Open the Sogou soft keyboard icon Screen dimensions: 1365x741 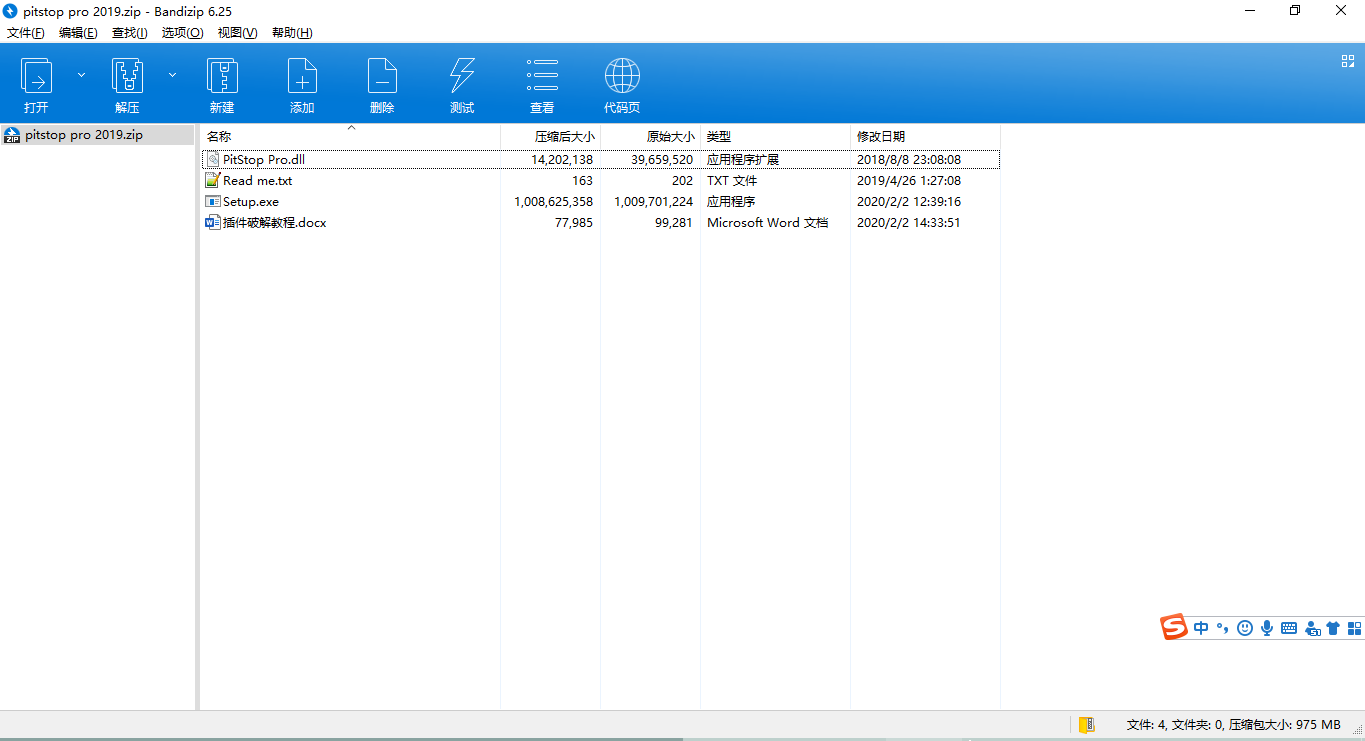pyautogui.click(x=1289, y=628)
